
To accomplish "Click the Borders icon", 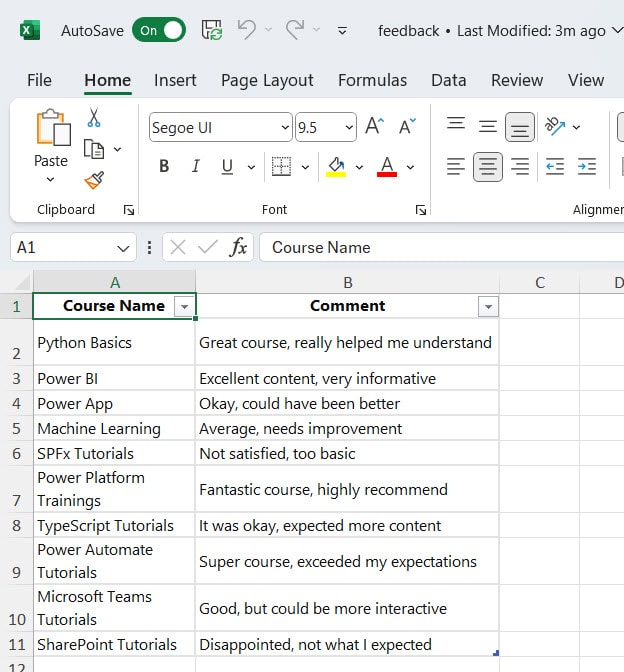I will click(282, 166).
